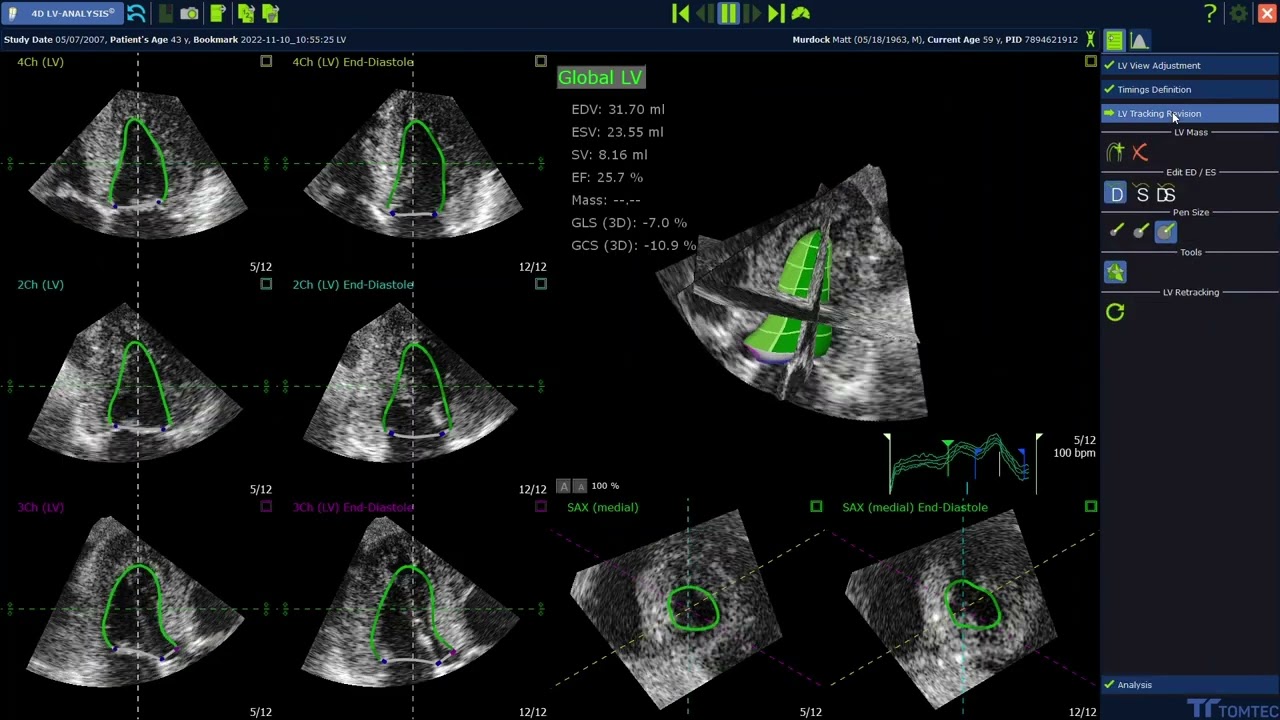
Task: Click the green export document icon
Action: tap(217, 14)
